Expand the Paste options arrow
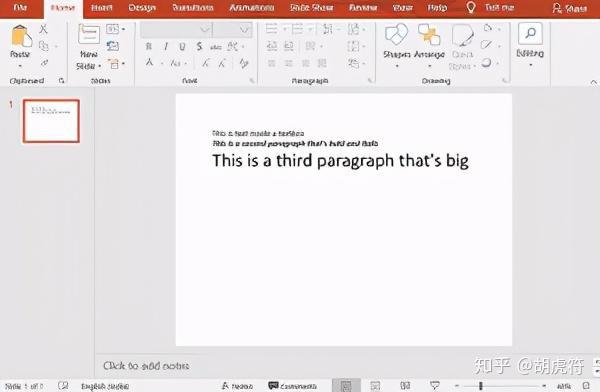Viewport: 600px width, 392px height. (x=20, y=66)
